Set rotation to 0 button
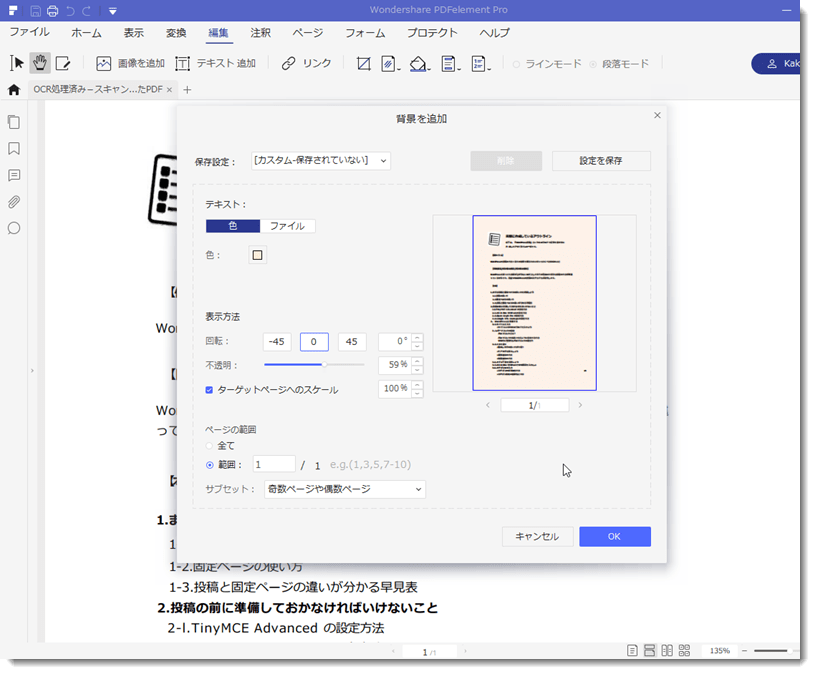Image resolution: width=815 pixels, height=674 pixels. click(314, 342)
